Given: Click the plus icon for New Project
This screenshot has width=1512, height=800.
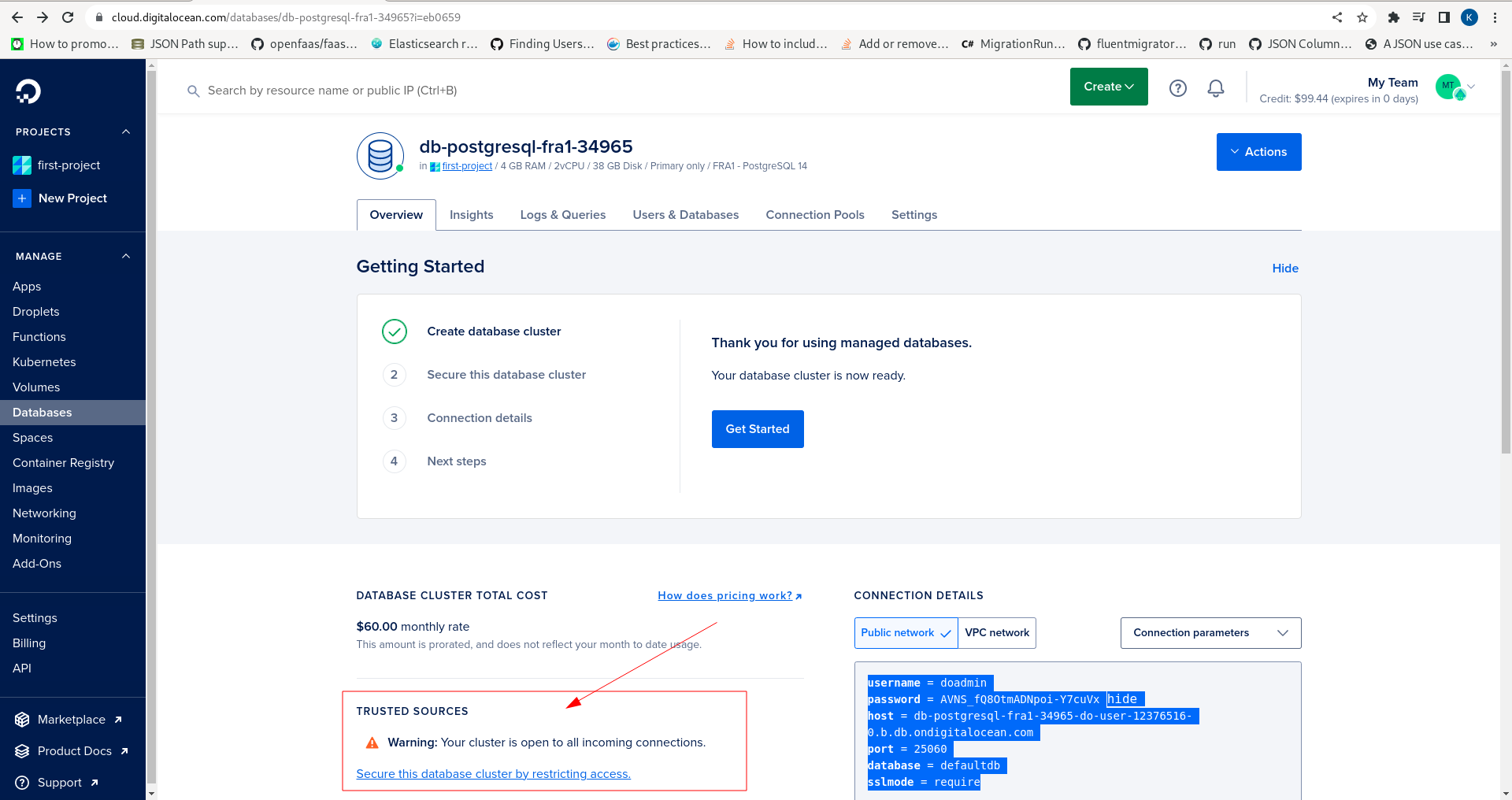Looking at the screenshot, I should pyautogui.click(x=22, y=198).
